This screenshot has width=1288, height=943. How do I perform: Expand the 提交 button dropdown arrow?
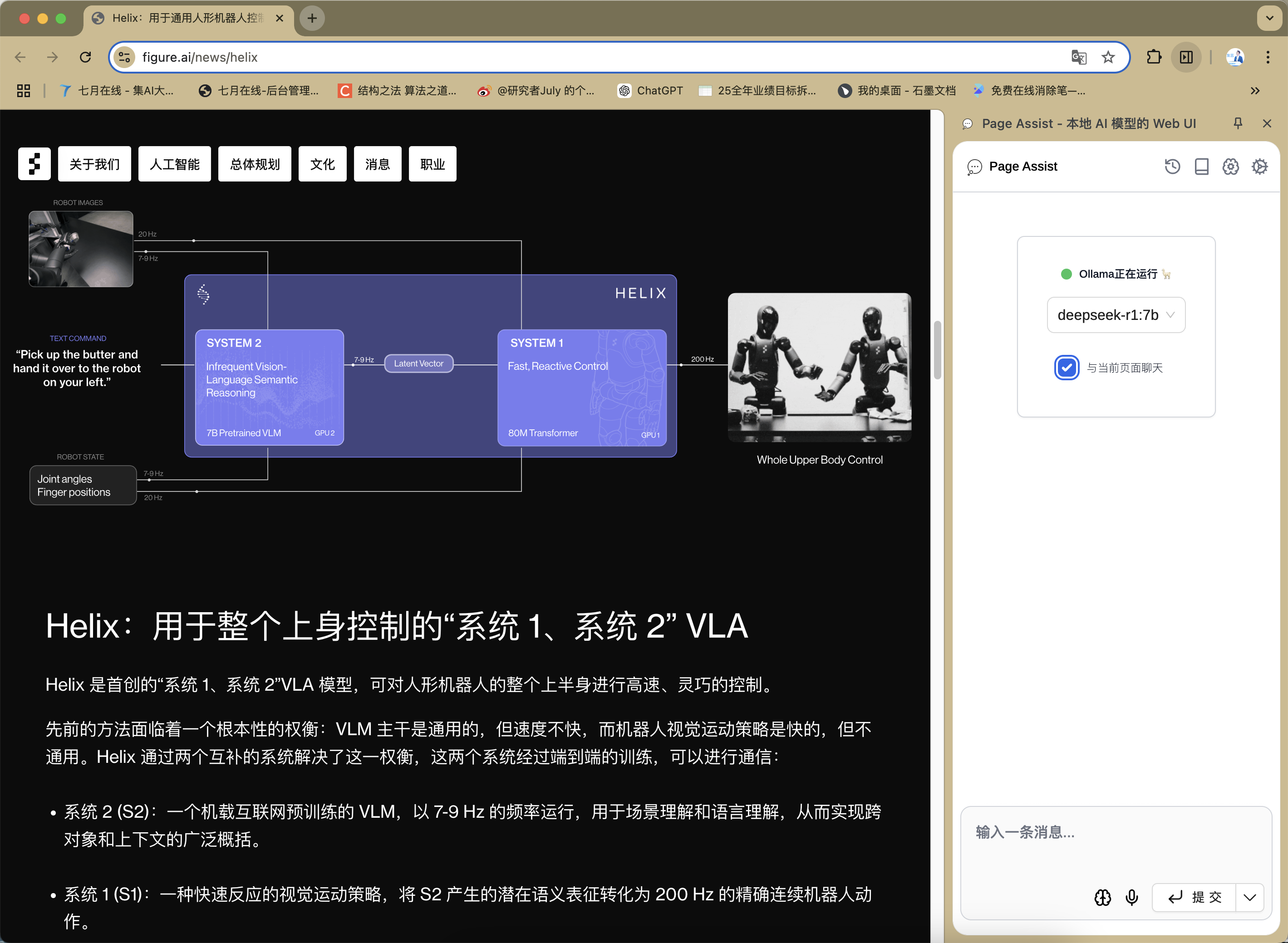1250,897
